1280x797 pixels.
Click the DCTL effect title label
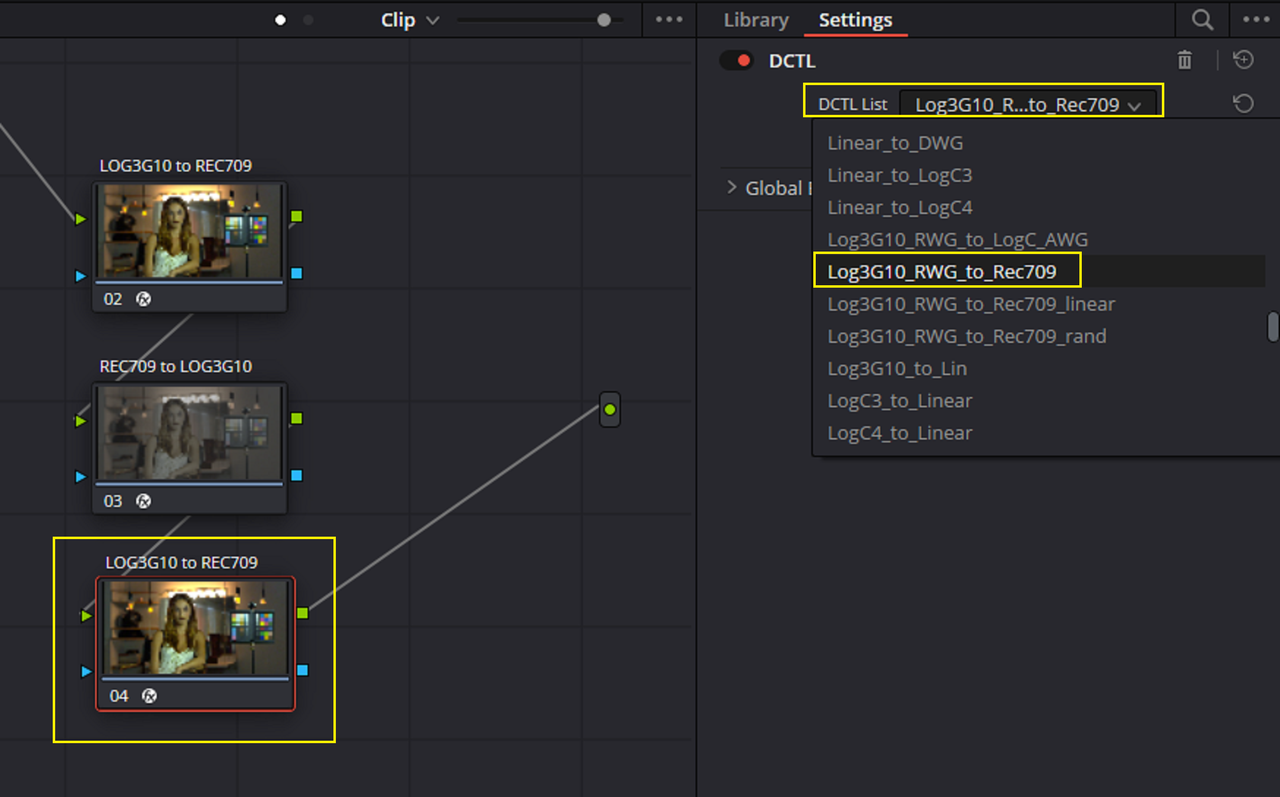pyautogui.click(x=792, y=61)
